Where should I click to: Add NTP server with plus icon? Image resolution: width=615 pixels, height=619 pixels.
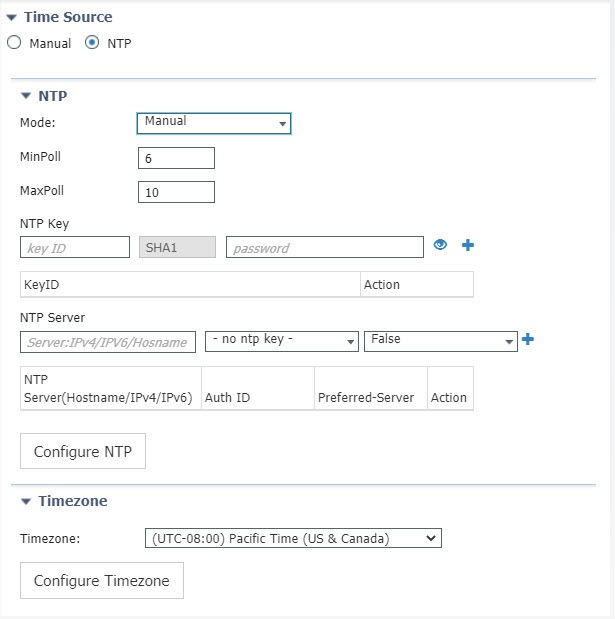coord(528,339)
